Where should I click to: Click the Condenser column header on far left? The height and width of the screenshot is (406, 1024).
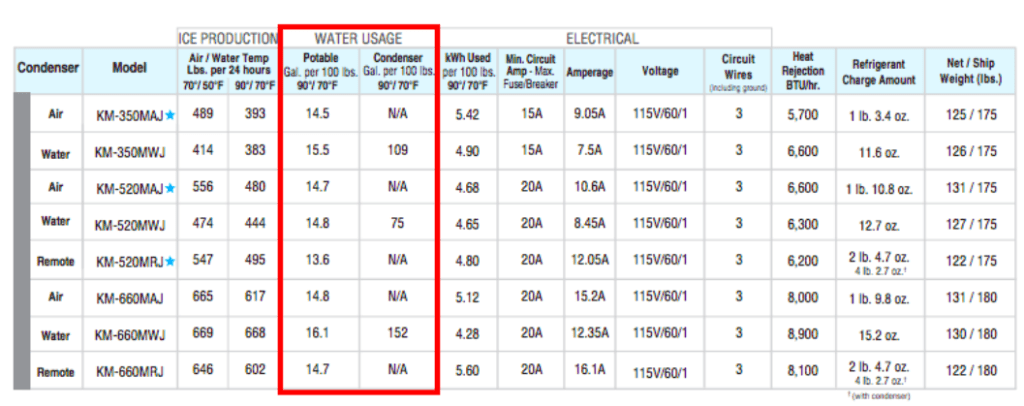(47, 69)
